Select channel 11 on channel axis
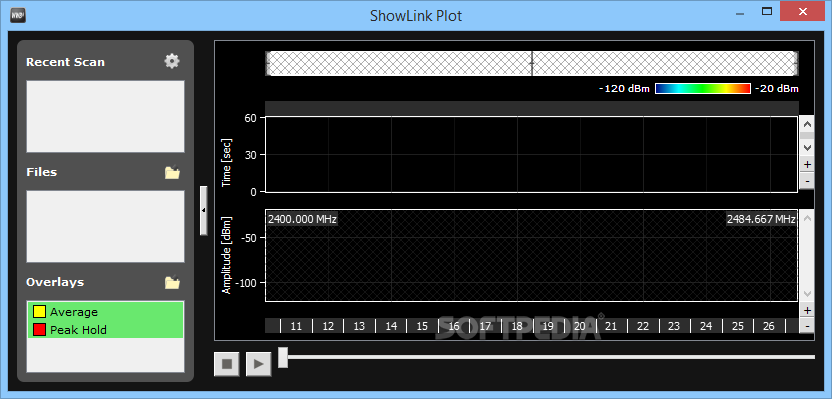This screenshot has width=832, height=399. pyautogui.click(x=297, y=326)
